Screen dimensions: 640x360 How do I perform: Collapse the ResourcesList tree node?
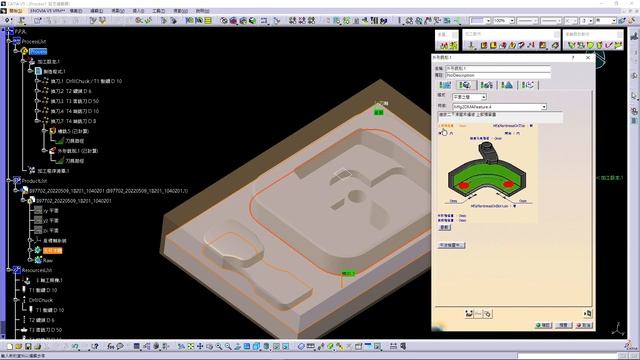9,270
